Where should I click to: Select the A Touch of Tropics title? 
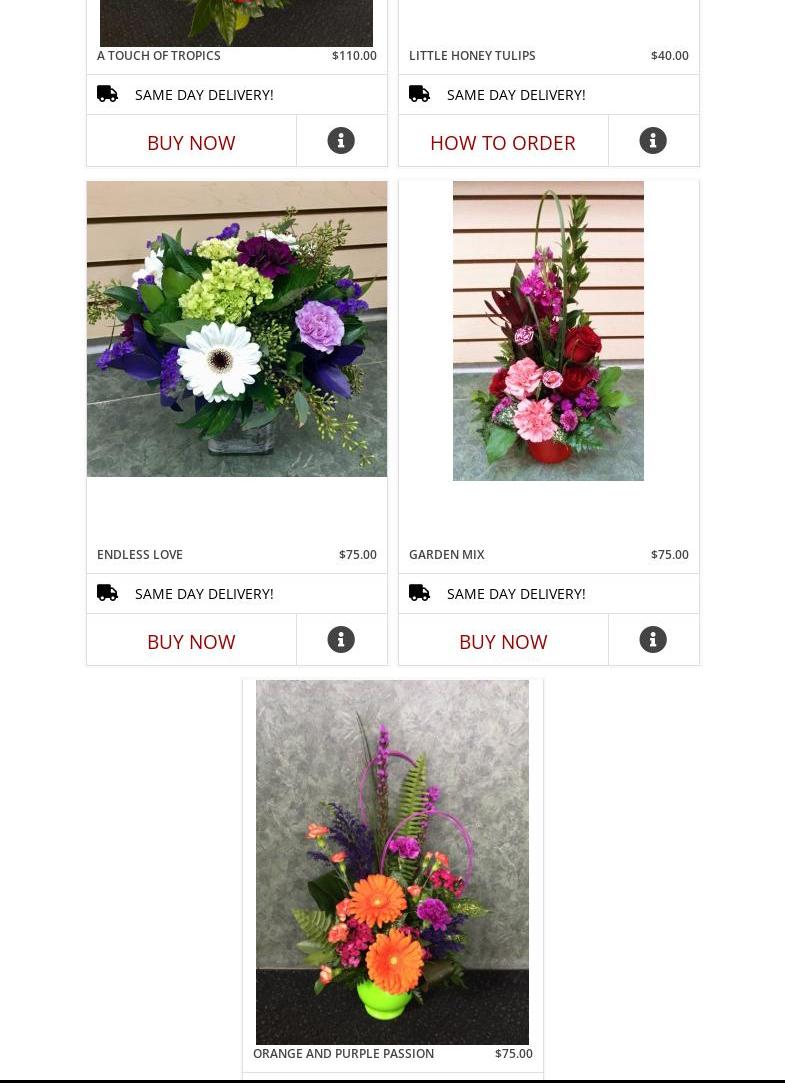pyautogui.click(x=159, y=56)
